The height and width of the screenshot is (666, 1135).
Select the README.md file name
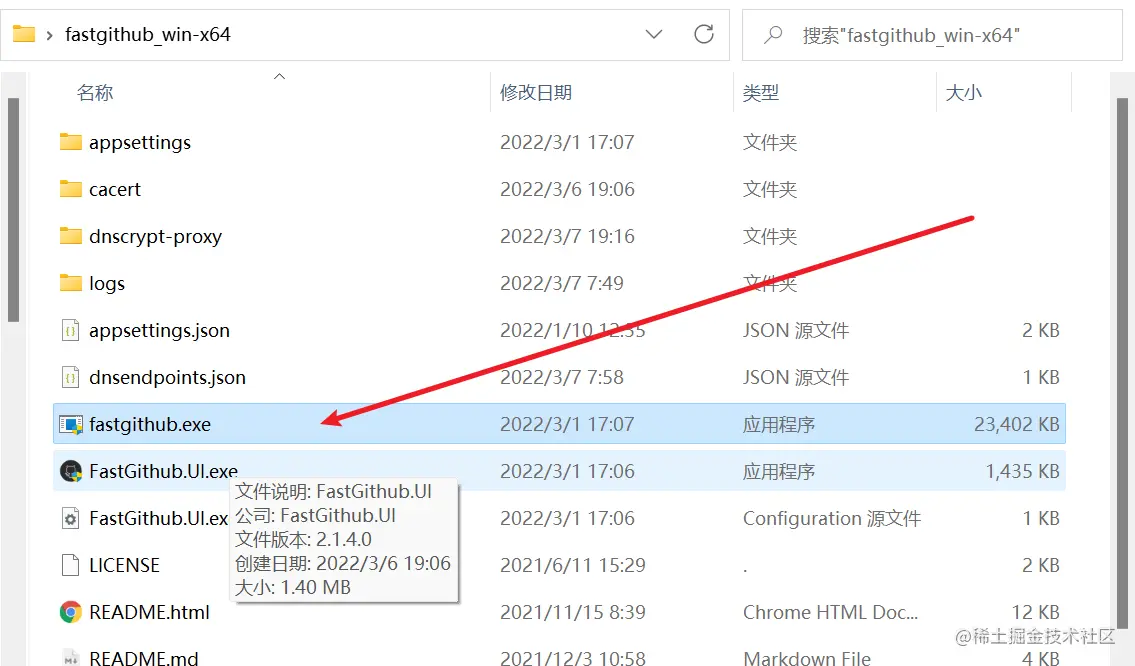[x=143, y=657]
